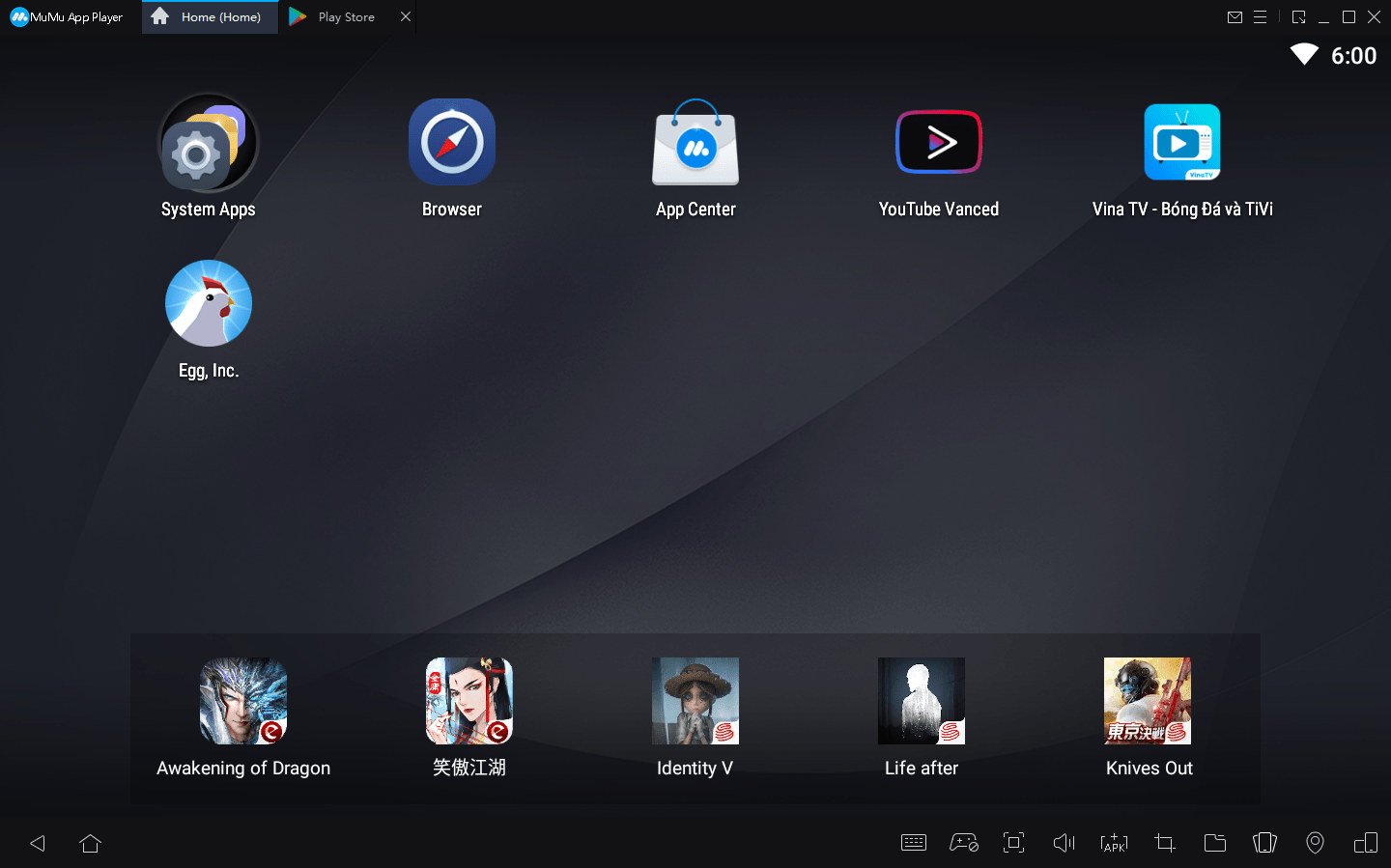Launch Egg, Inc.
Screen dimensions: 1391x868
coord(209,303)
